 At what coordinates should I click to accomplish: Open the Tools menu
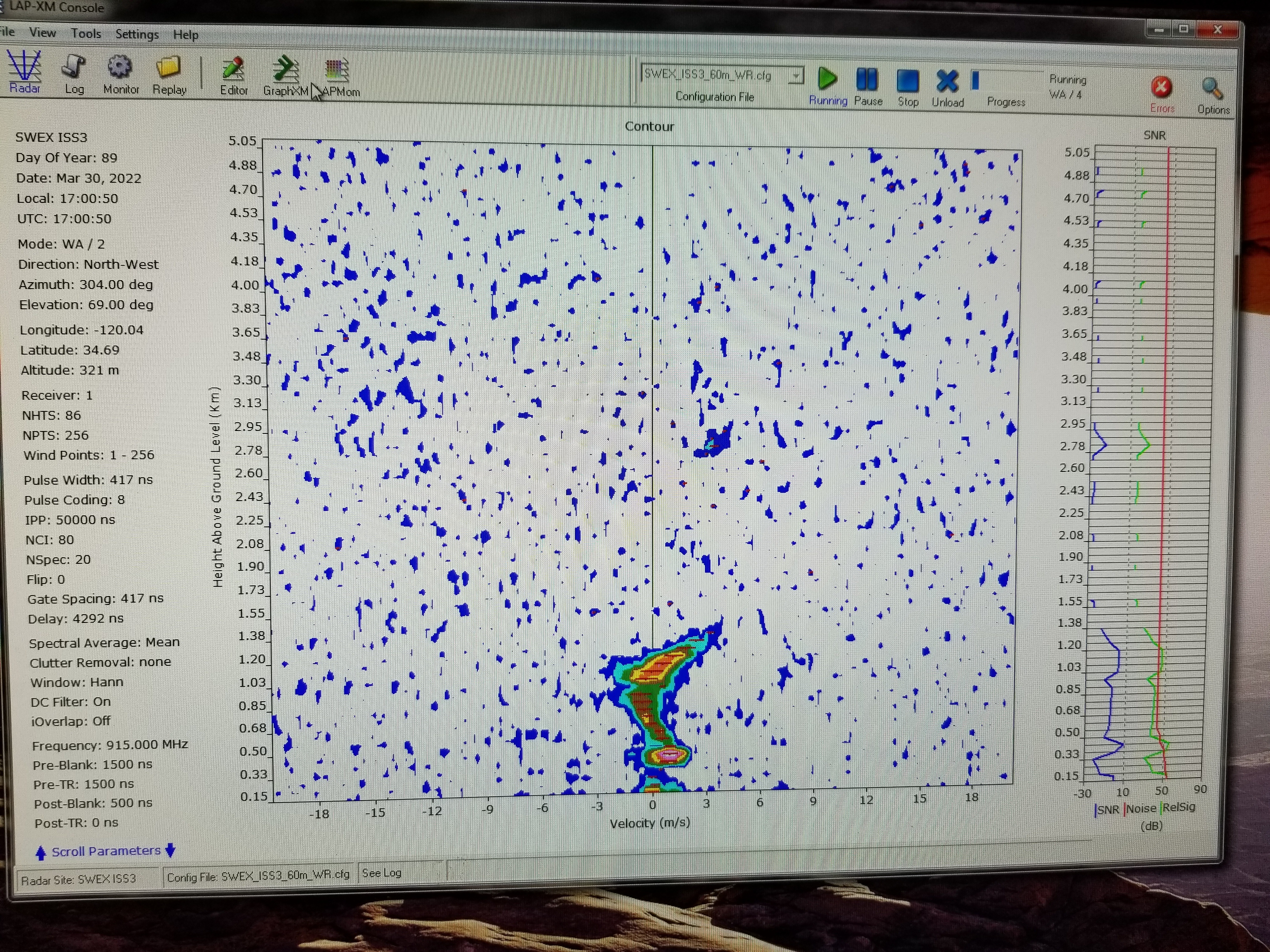86,34
